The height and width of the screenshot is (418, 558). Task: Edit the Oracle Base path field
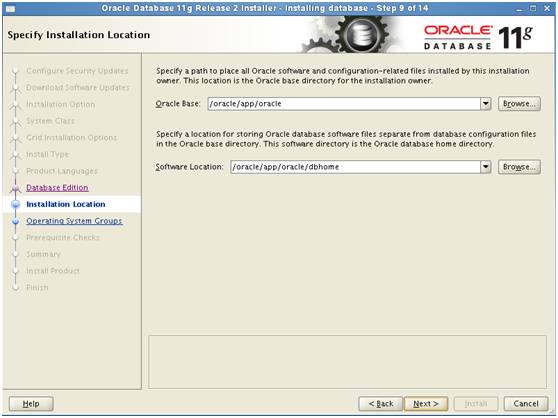(344, 104)
